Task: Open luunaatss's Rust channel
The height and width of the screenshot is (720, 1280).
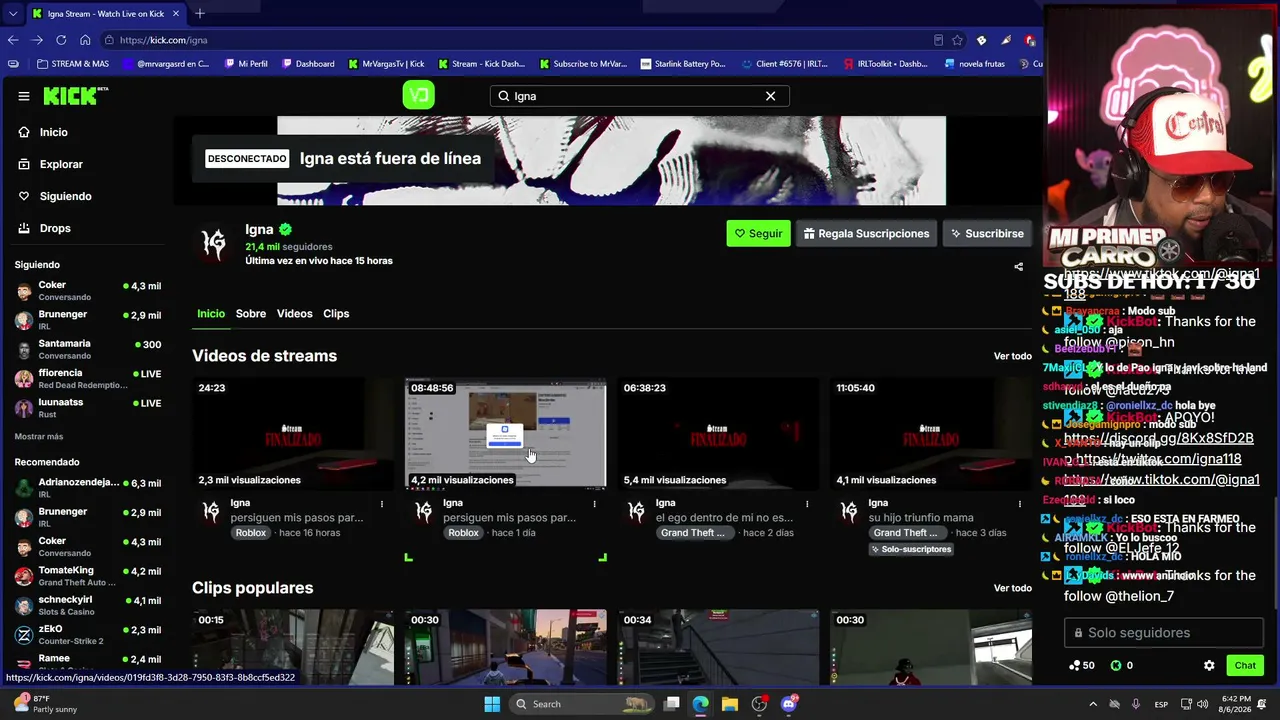Action: [87, 407]
